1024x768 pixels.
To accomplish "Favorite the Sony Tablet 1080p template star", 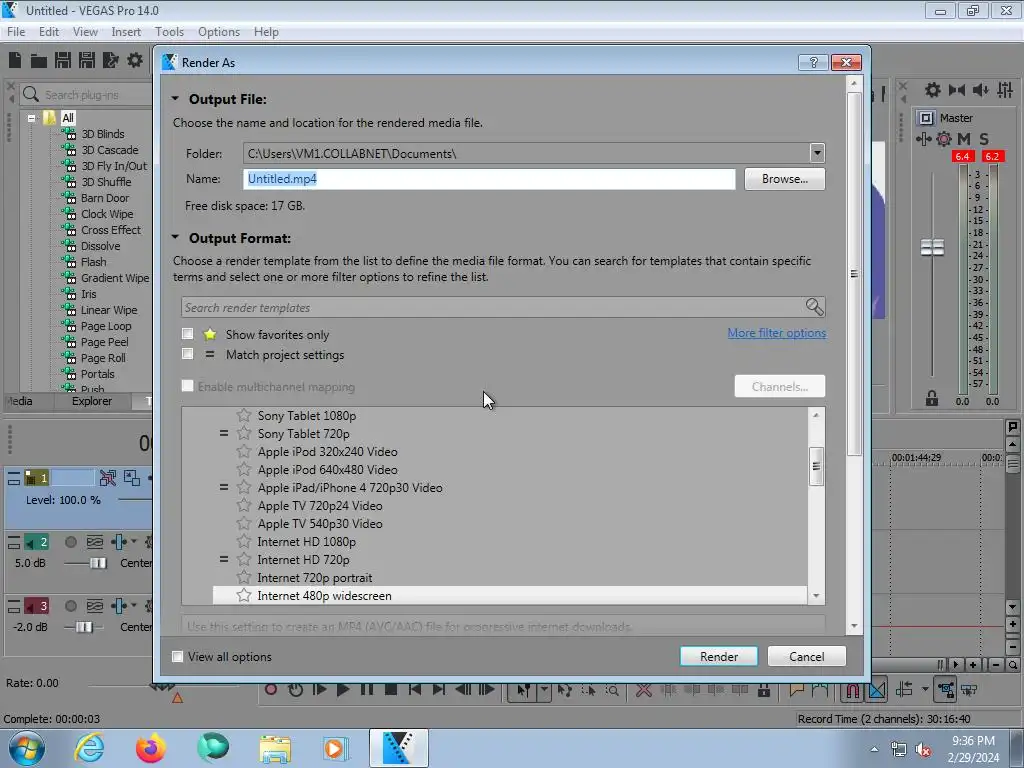I will [244, 415].
